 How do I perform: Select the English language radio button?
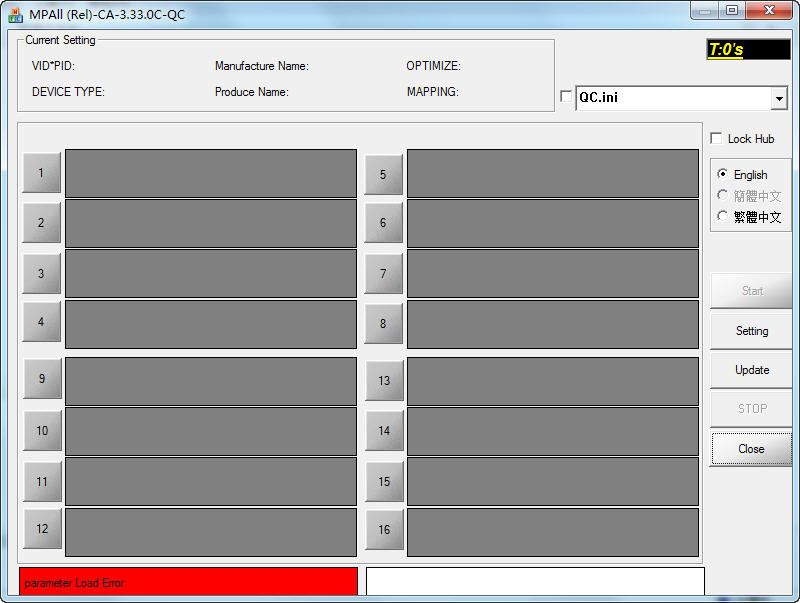click(723, 174)
